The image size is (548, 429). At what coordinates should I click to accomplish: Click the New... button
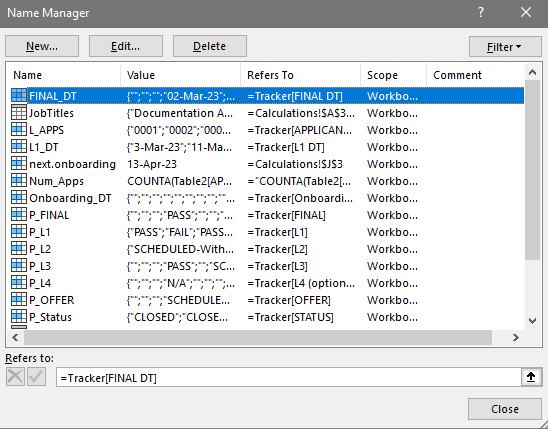click(42, 46)
